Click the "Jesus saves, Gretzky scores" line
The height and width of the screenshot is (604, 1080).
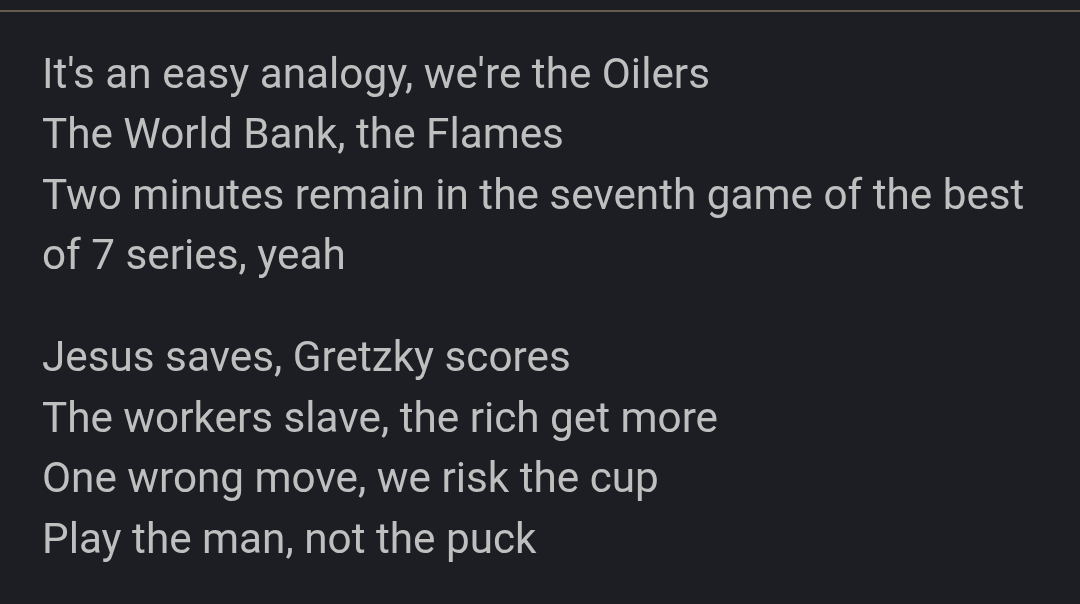pos(306,357)
